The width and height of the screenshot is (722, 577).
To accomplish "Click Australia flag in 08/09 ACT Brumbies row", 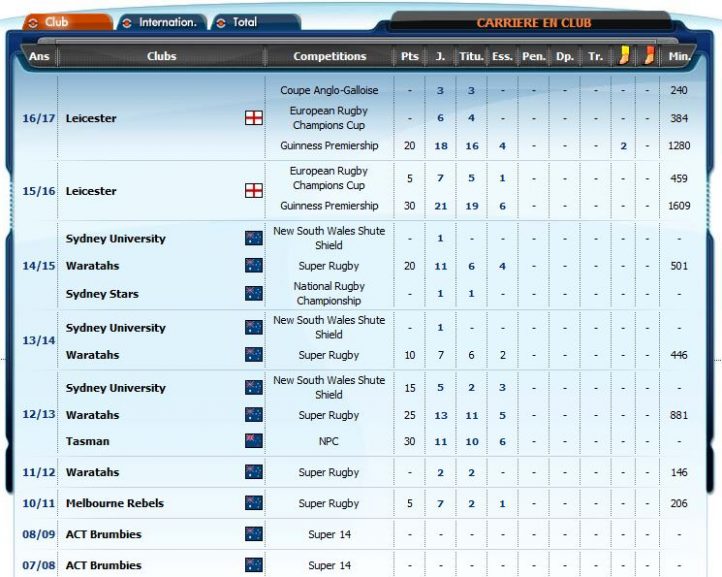I will pos(254,534).
